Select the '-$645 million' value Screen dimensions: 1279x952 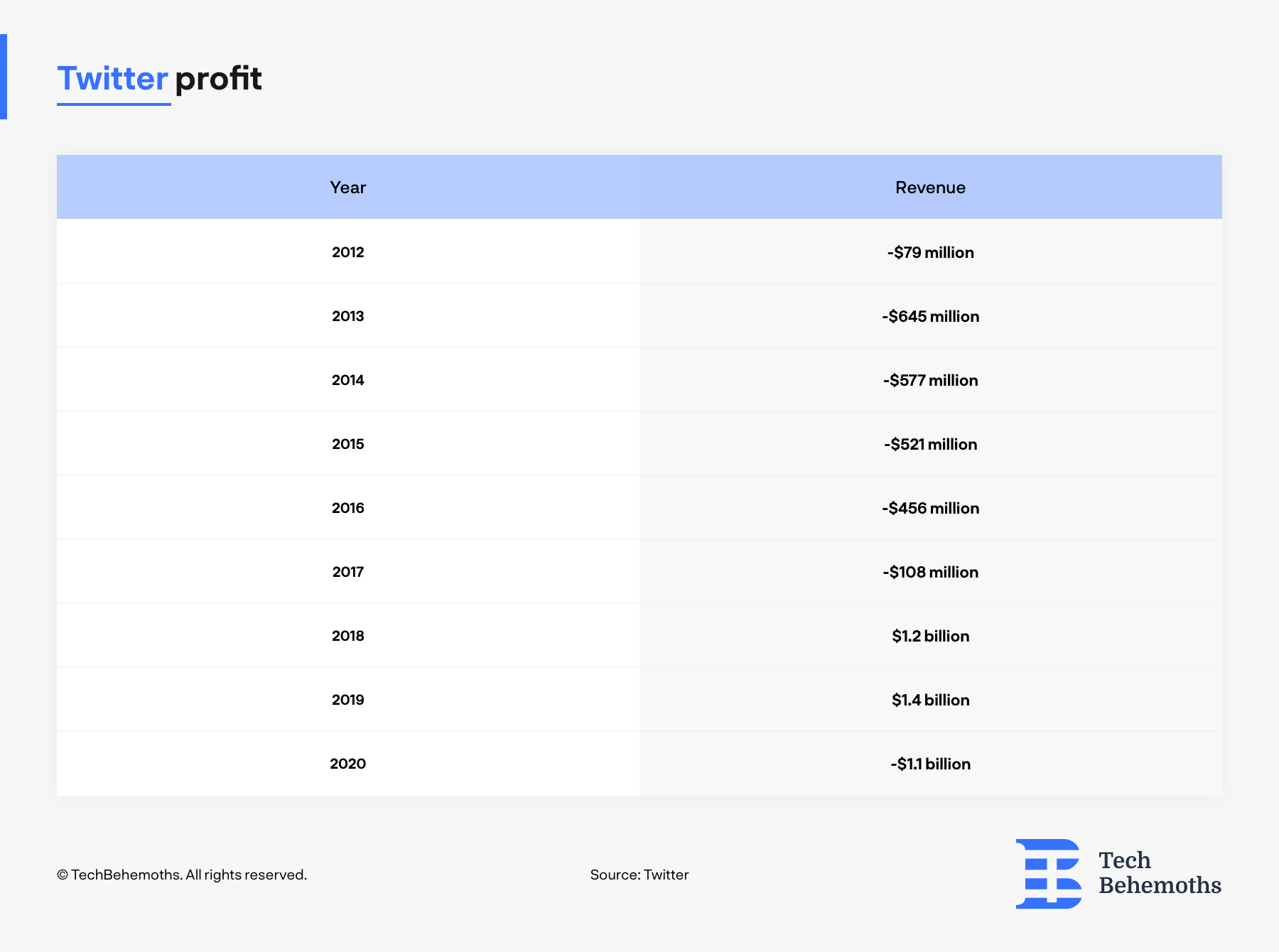point(931,316)
